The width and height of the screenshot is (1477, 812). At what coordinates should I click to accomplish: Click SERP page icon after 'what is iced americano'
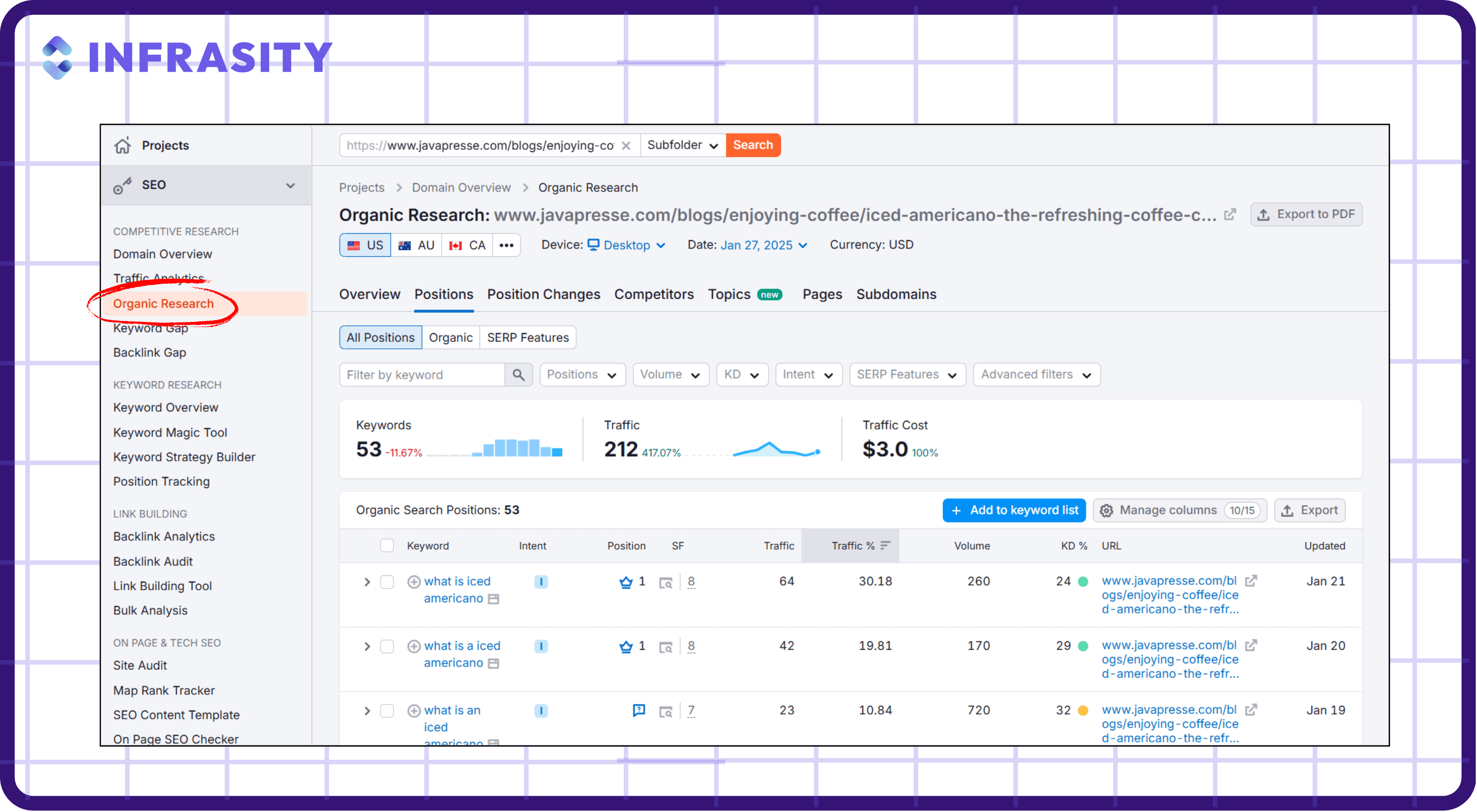click(494, 600)
